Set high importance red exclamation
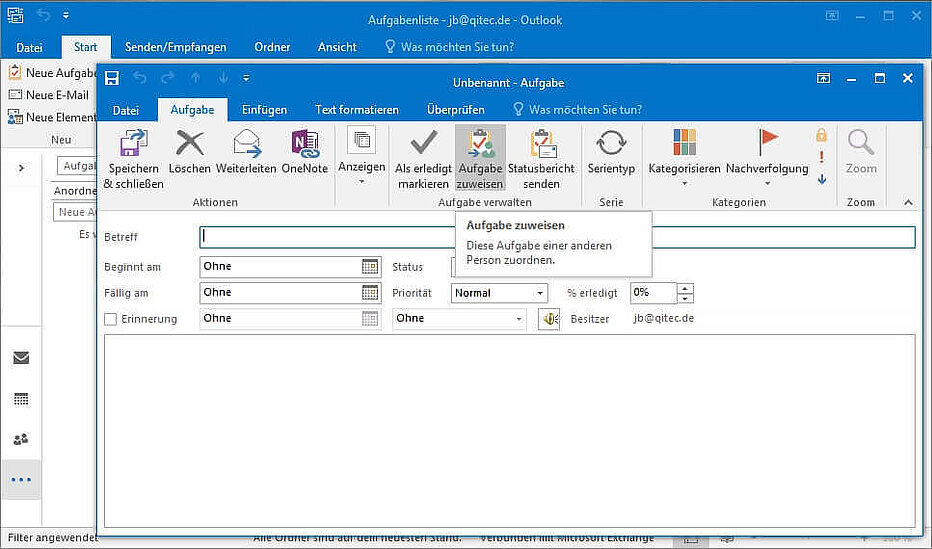This screenshot has width=932, height=549. [821, 157]
